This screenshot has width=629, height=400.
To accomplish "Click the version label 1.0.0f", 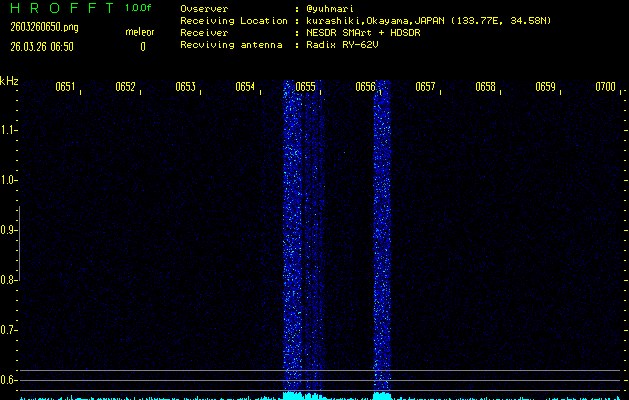I will point(138,8).
